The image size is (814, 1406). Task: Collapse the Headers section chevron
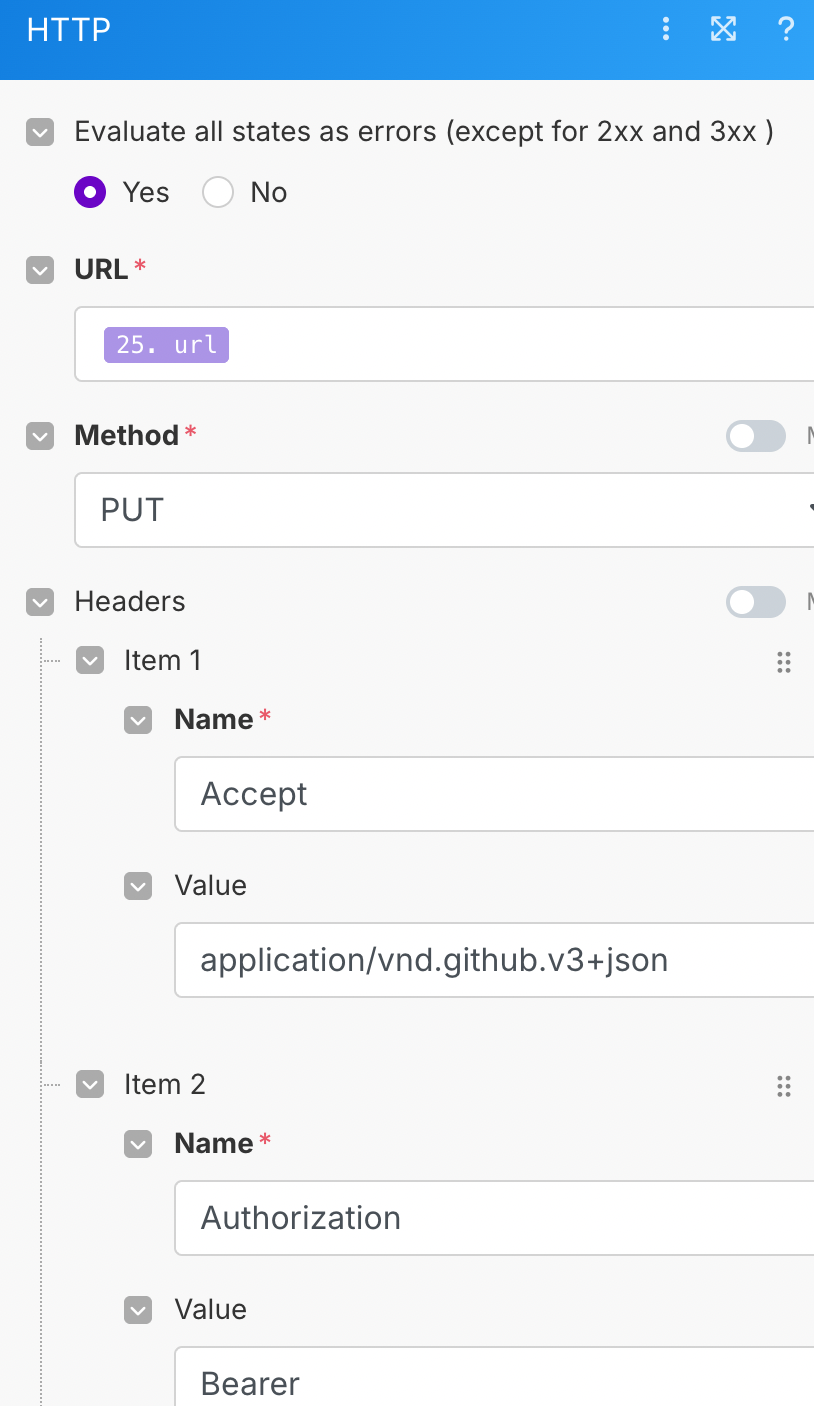(x=40, y=602)
